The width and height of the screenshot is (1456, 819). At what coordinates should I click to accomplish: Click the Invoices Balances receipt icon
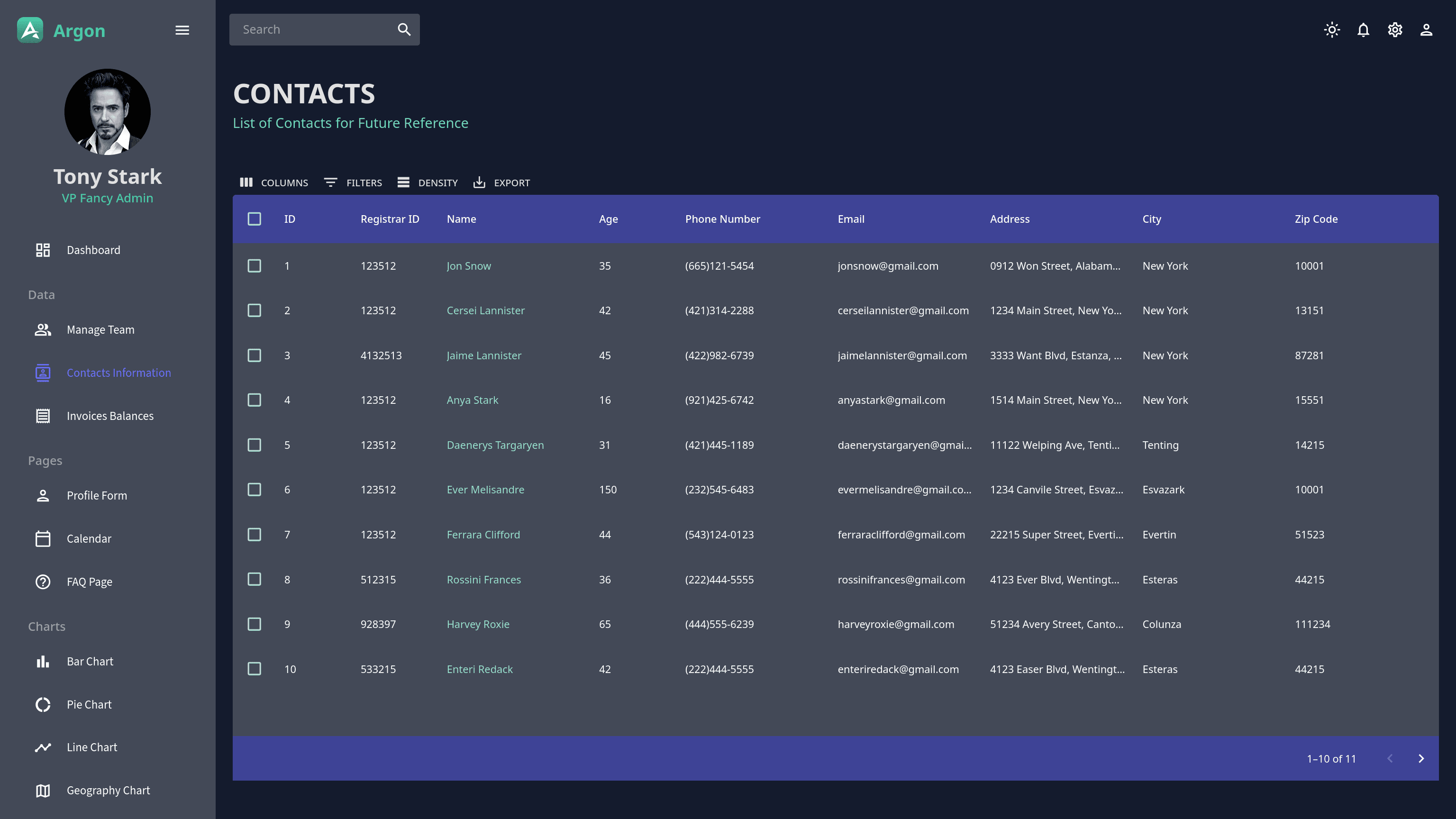43,416
